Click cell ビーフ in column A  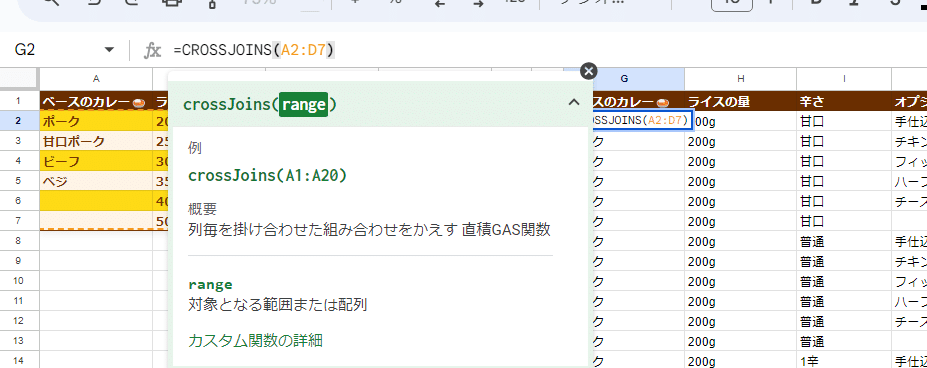point(96,162)
